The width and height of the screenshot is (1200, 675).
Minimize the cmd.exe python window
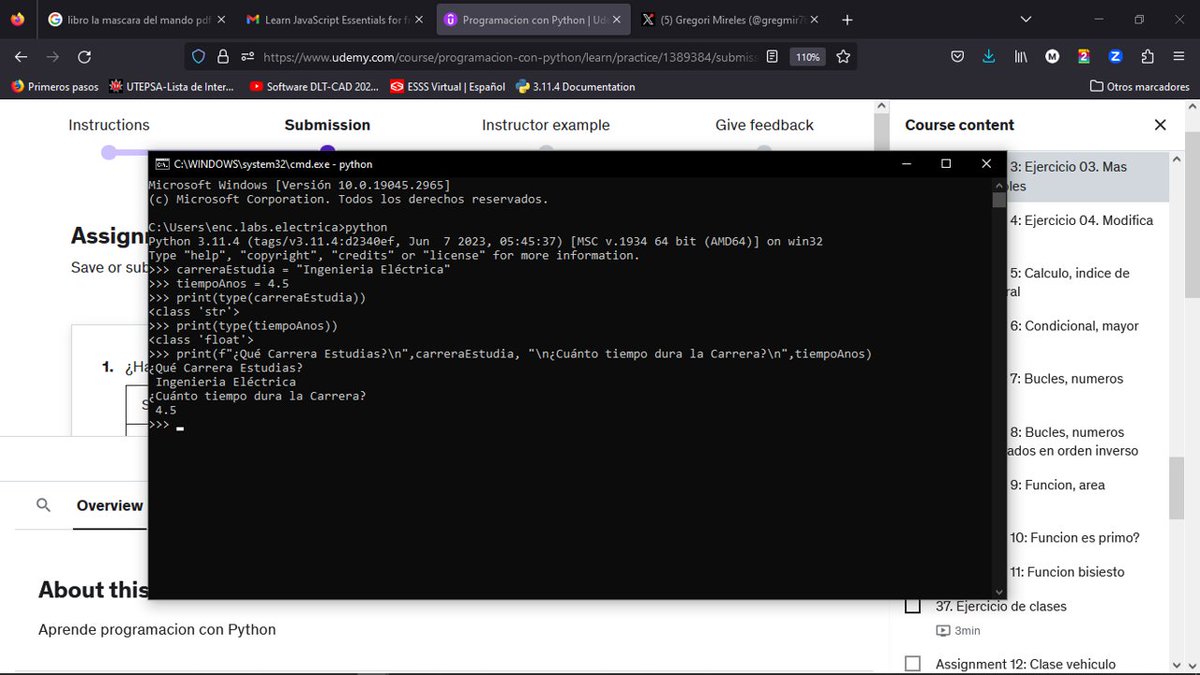[906, 164]
